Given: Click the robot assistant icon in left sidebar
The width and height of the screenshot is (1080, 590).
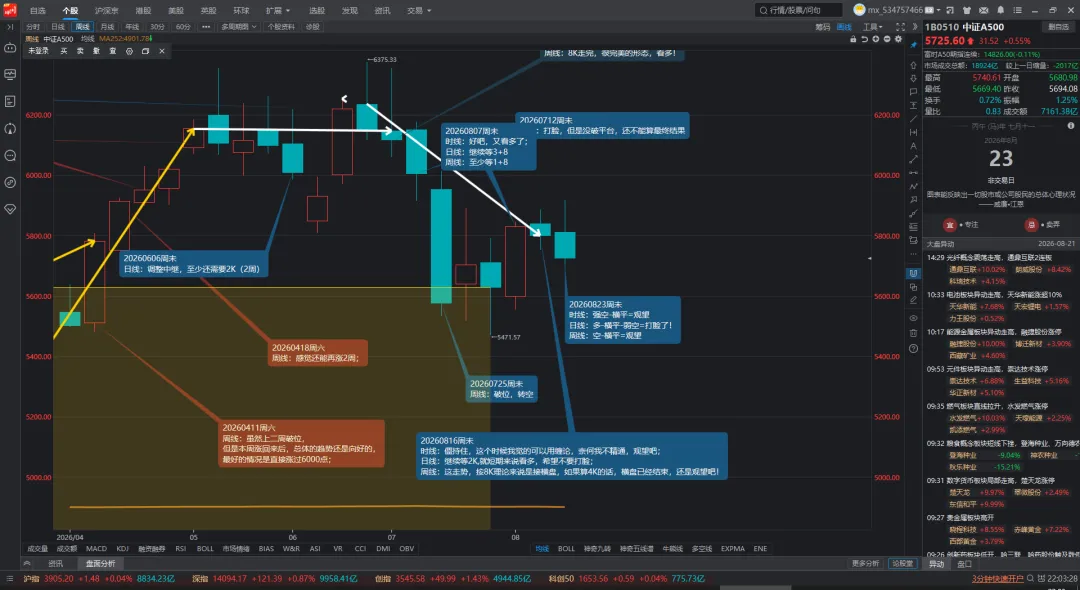Looking at the screenshot, I should tap(10, 48).
